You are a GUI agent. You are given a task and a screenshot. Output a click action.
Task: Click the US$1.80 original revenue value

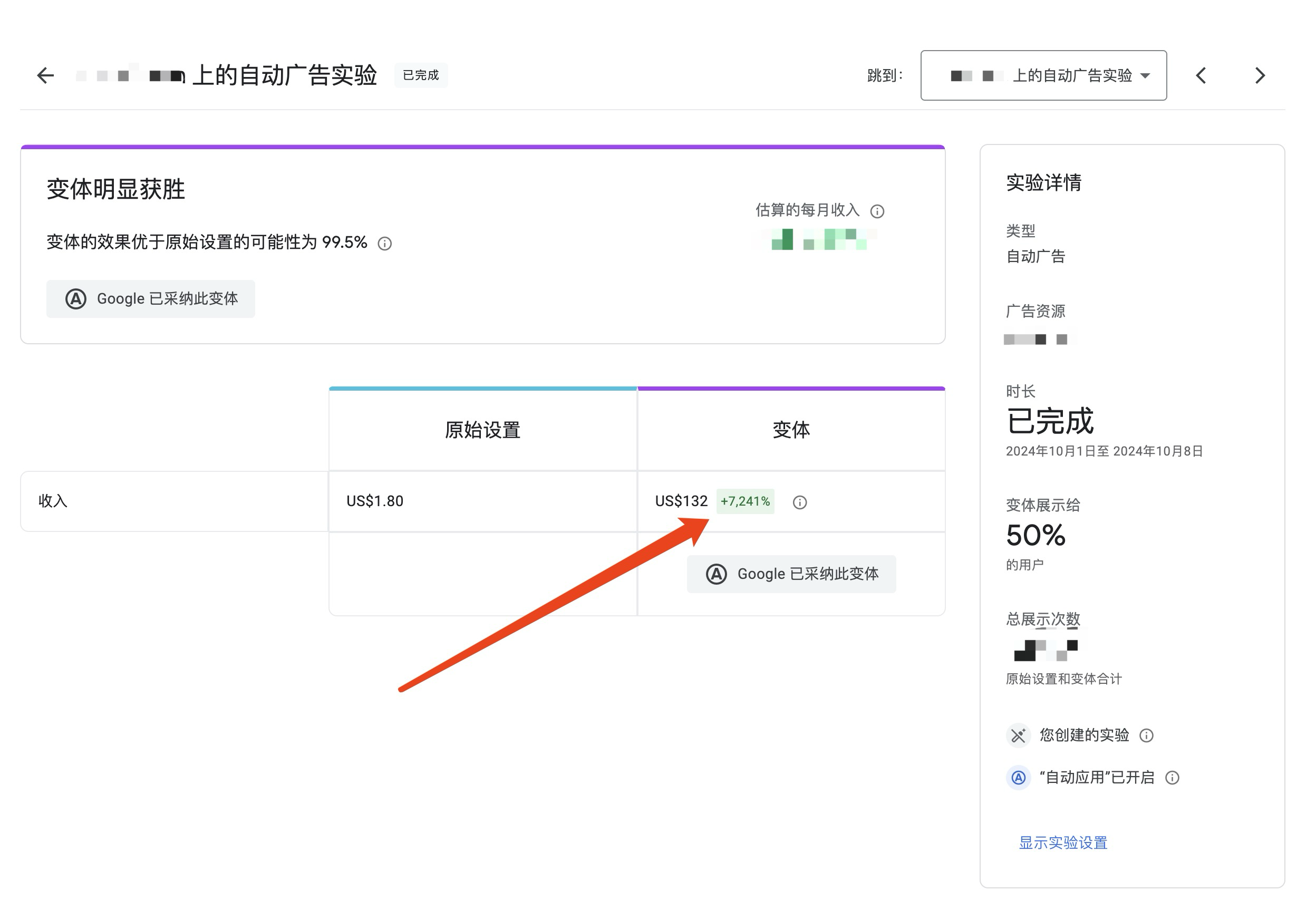click(375, 501)
